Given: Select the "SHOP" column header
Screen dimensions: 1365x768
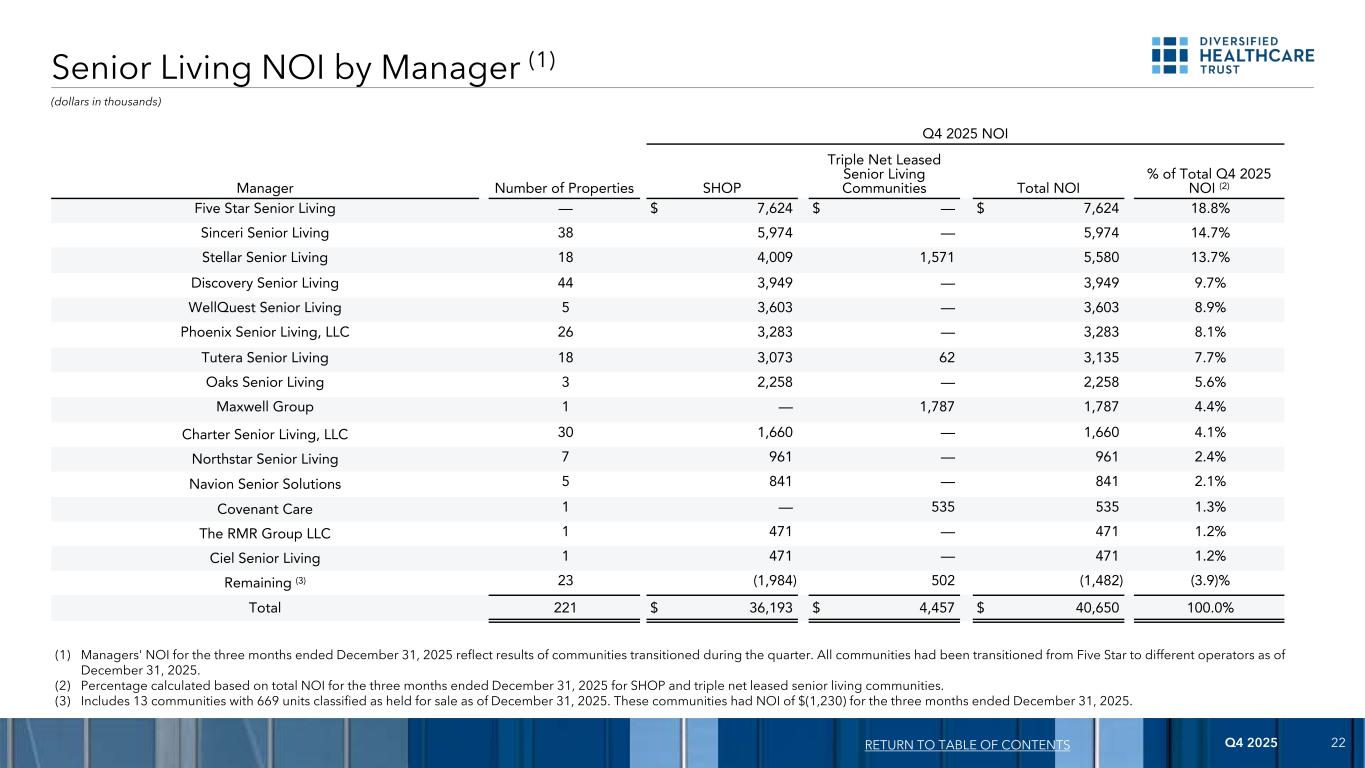Looking at the screenshot, I should [723, 187].
